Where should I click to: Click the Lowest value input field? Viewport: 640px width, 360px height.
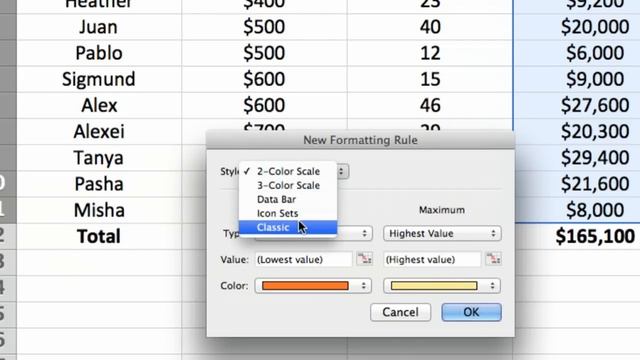point(304,260)
